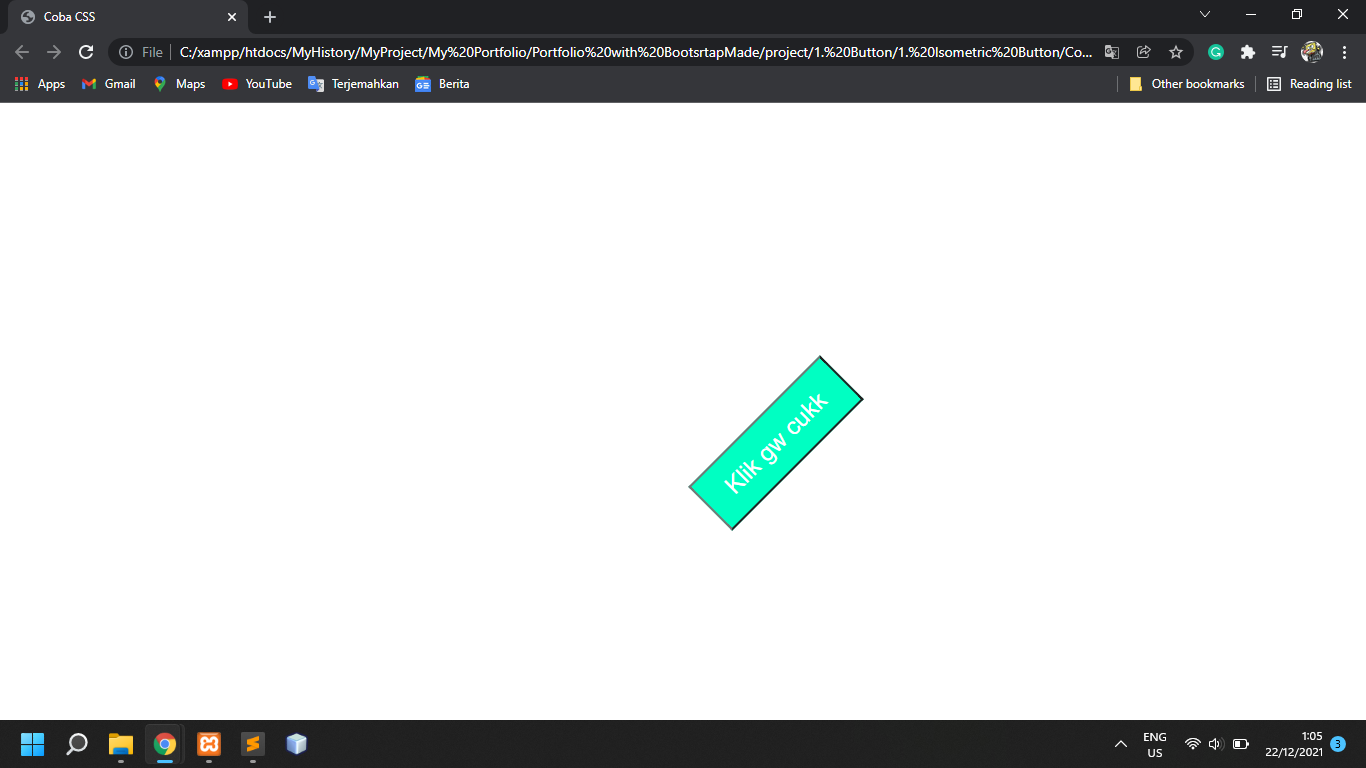The height and width of the screenshot is (768, 1366).
Task: Open the YouTube bookmark
Action: pyautogui.click(x=257, y=84)
